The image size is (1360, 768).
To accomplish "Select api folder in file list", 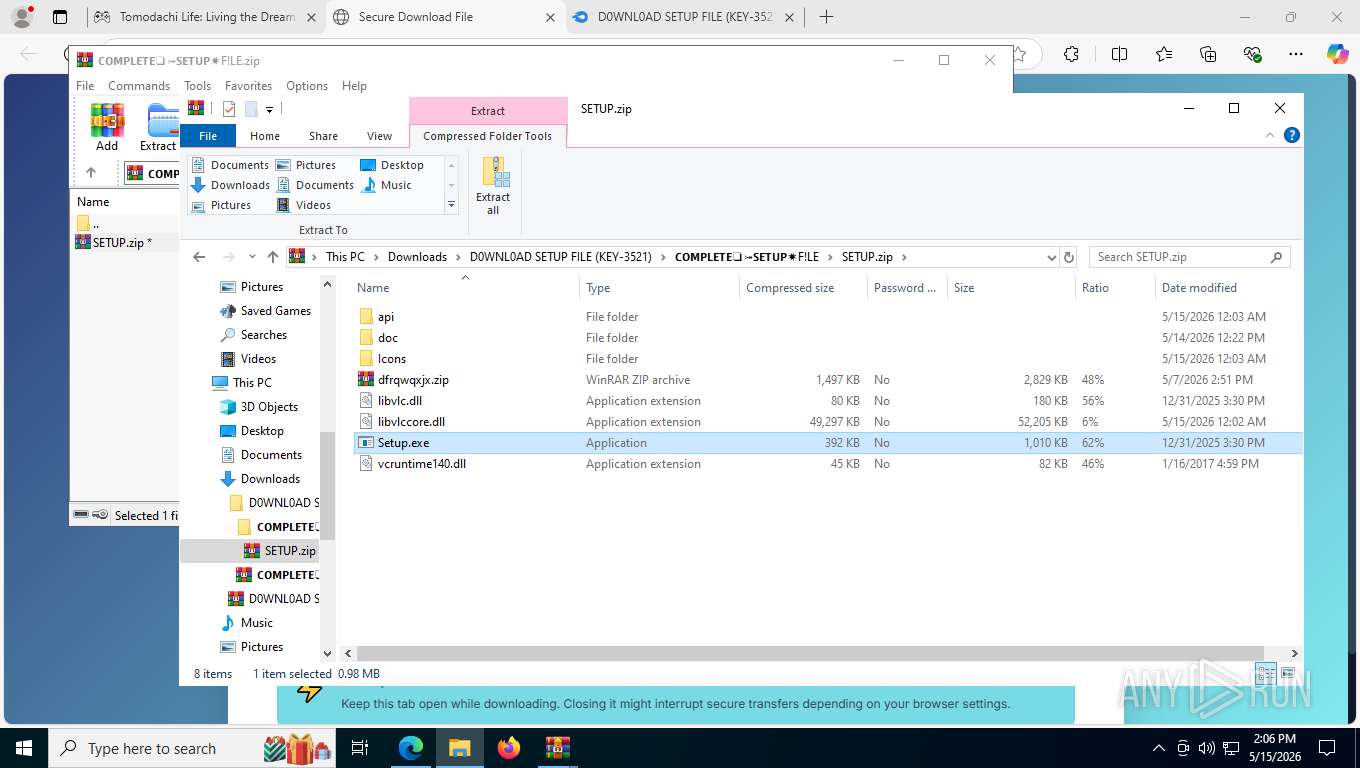I will pyautogui.click(x=828, y=317).
